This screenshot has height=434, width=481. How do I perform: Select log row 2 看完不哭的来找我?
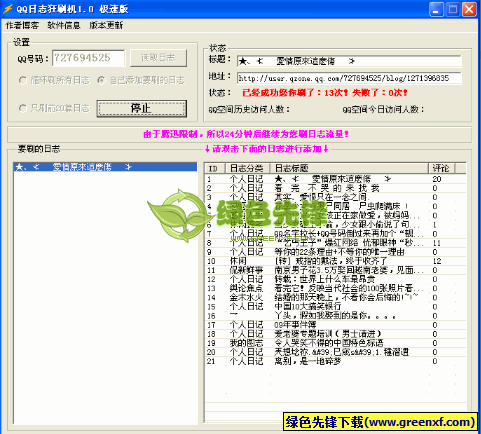click(x=335, y=188)
